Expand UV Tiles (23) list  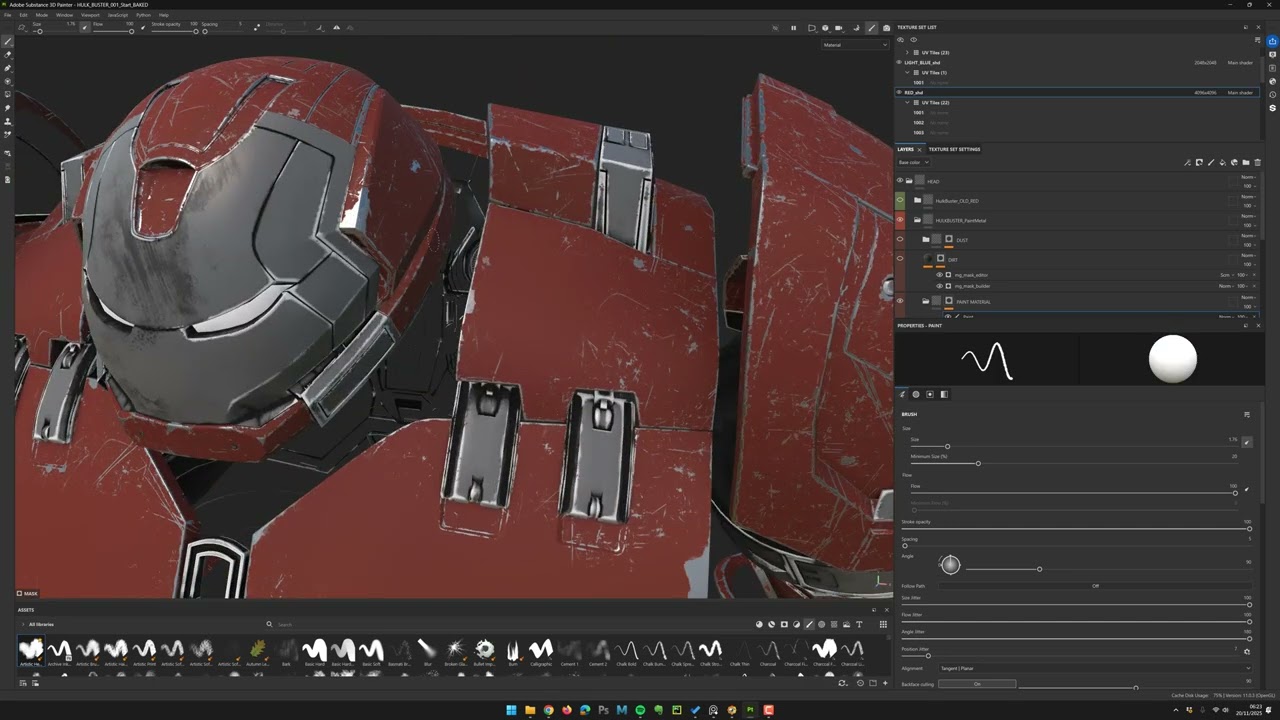(x=907, y=52)
